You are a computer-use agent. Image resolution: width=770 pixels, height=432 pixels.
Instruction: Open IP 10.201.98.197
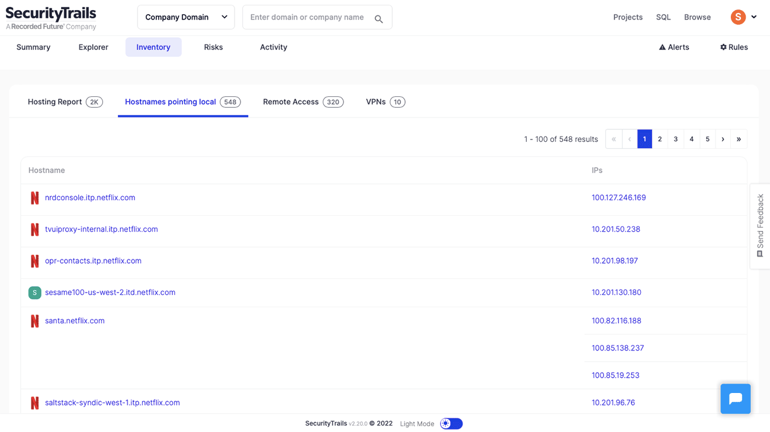tap(615, 261)
